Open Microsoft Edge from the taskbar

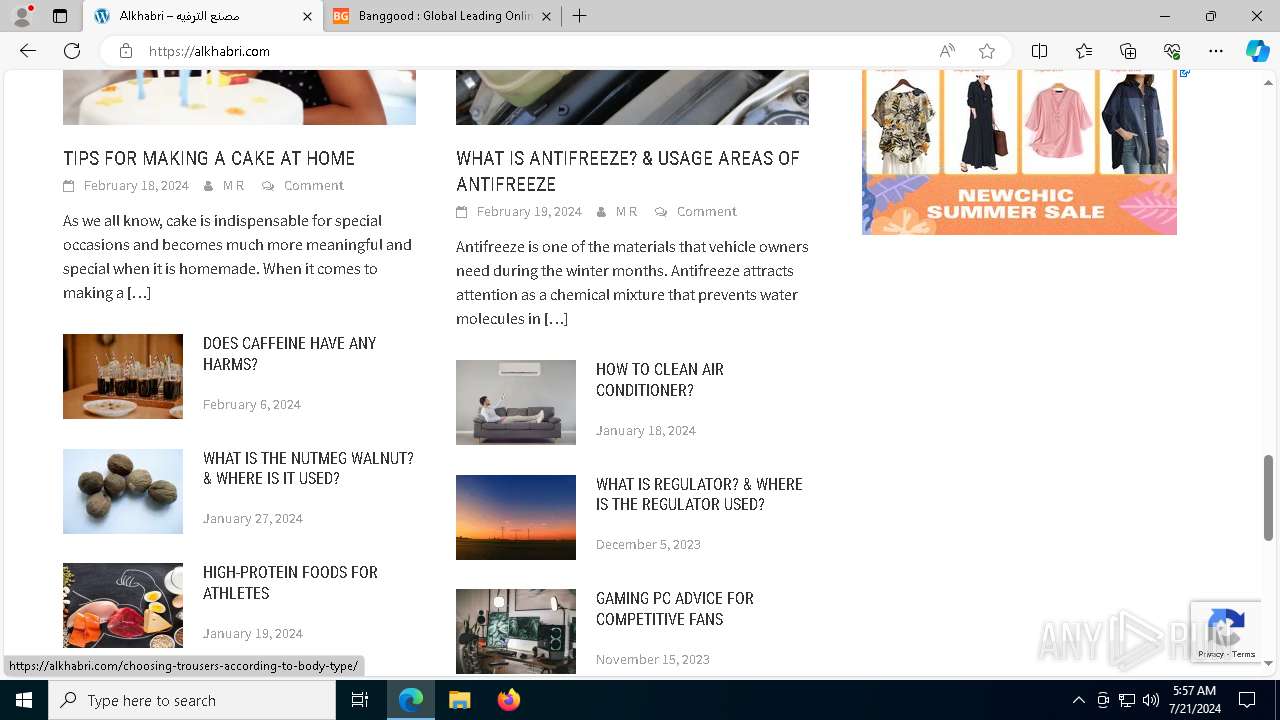411,700
